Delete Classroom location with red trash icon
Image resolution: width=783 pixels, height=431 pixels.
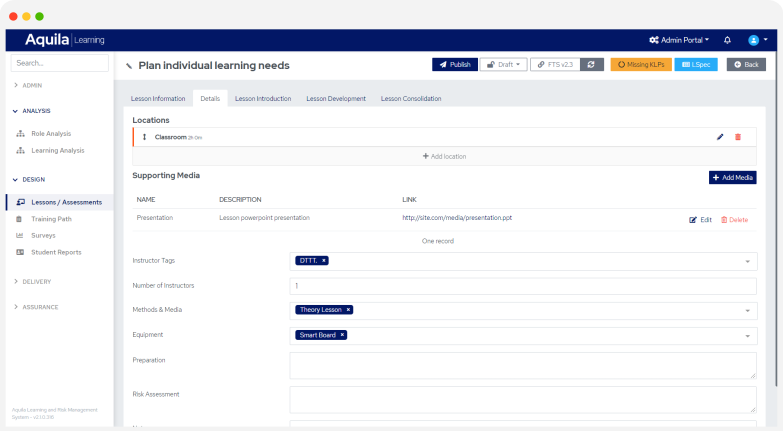pos(738,137)
